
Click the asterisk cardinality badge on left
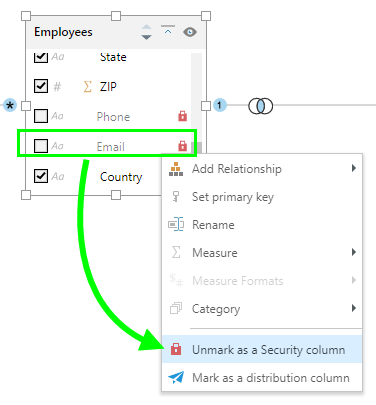10,105
